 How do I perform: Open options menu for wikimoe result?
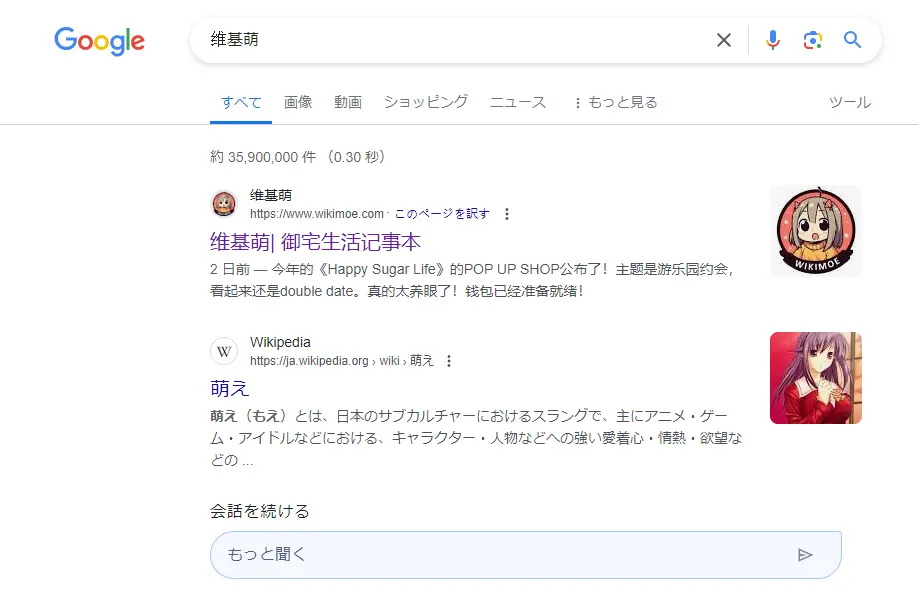coord(507,214)
